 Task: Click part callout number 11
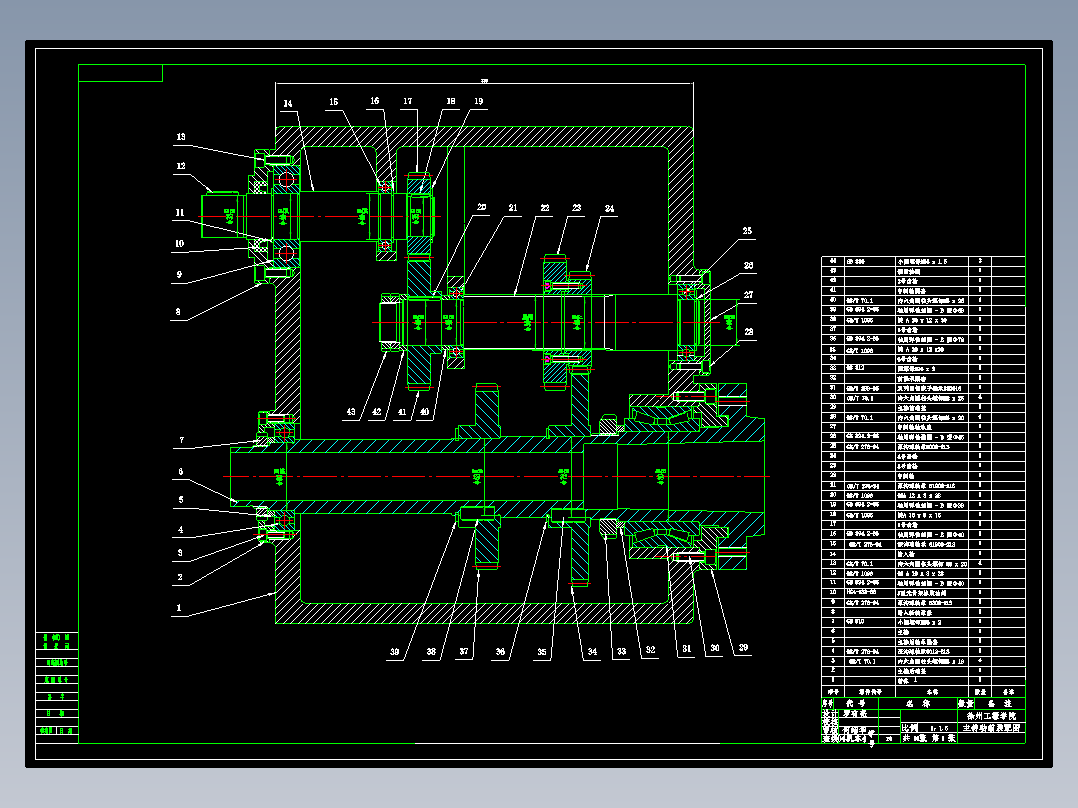coord(180,212)
